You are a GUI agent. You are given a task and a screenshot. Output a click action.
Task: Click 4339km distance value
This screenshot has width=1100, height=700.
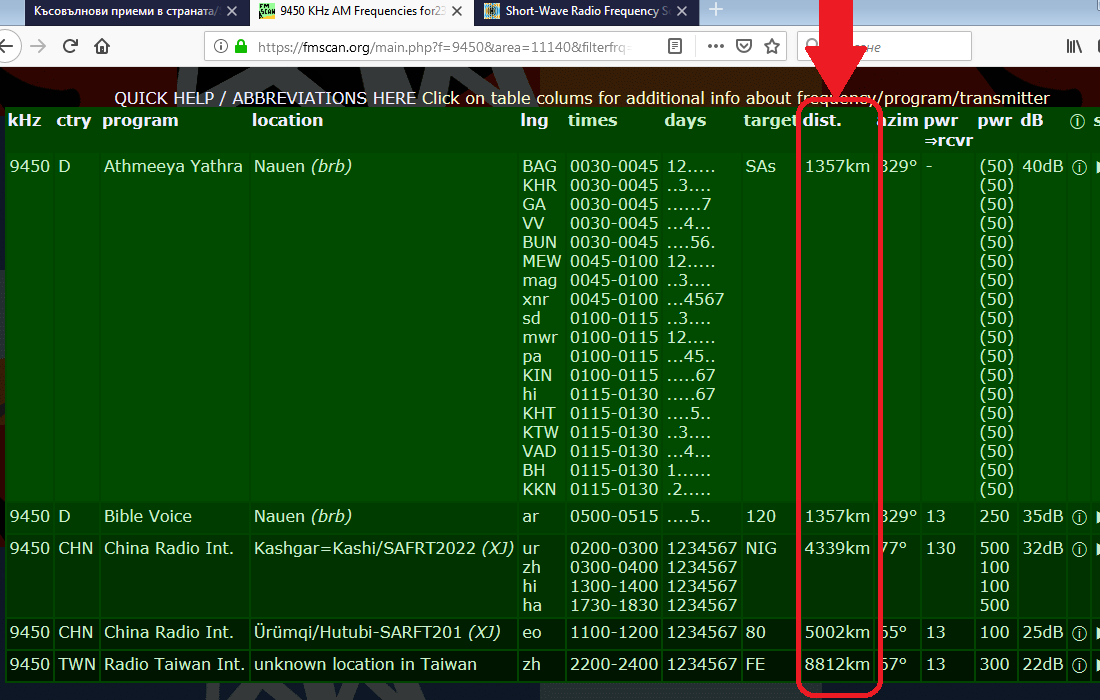[x=837, y=548]
